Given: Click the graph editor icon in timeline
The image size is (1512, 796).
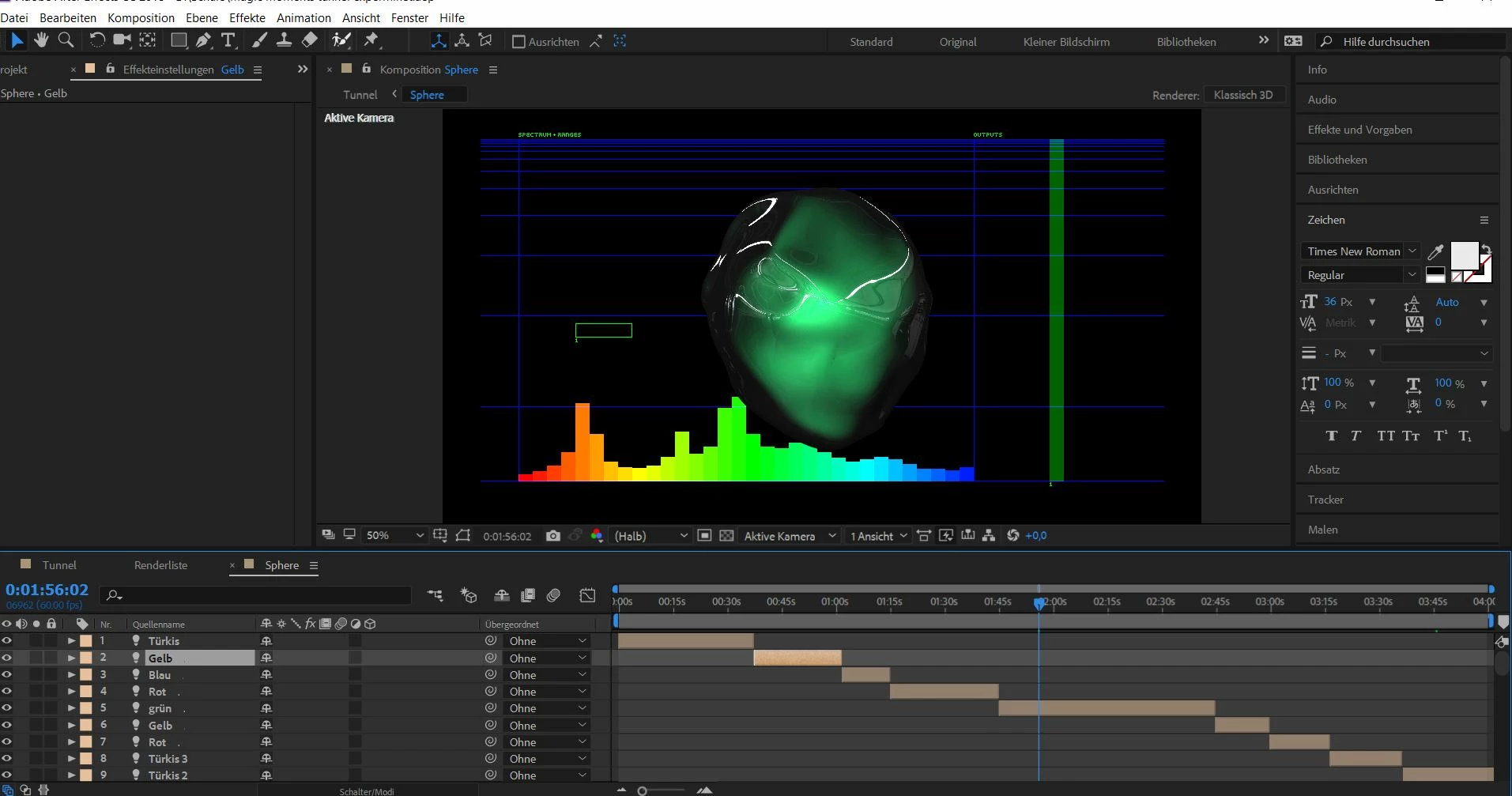Looking at the screenshot, I should pos(587,595).
